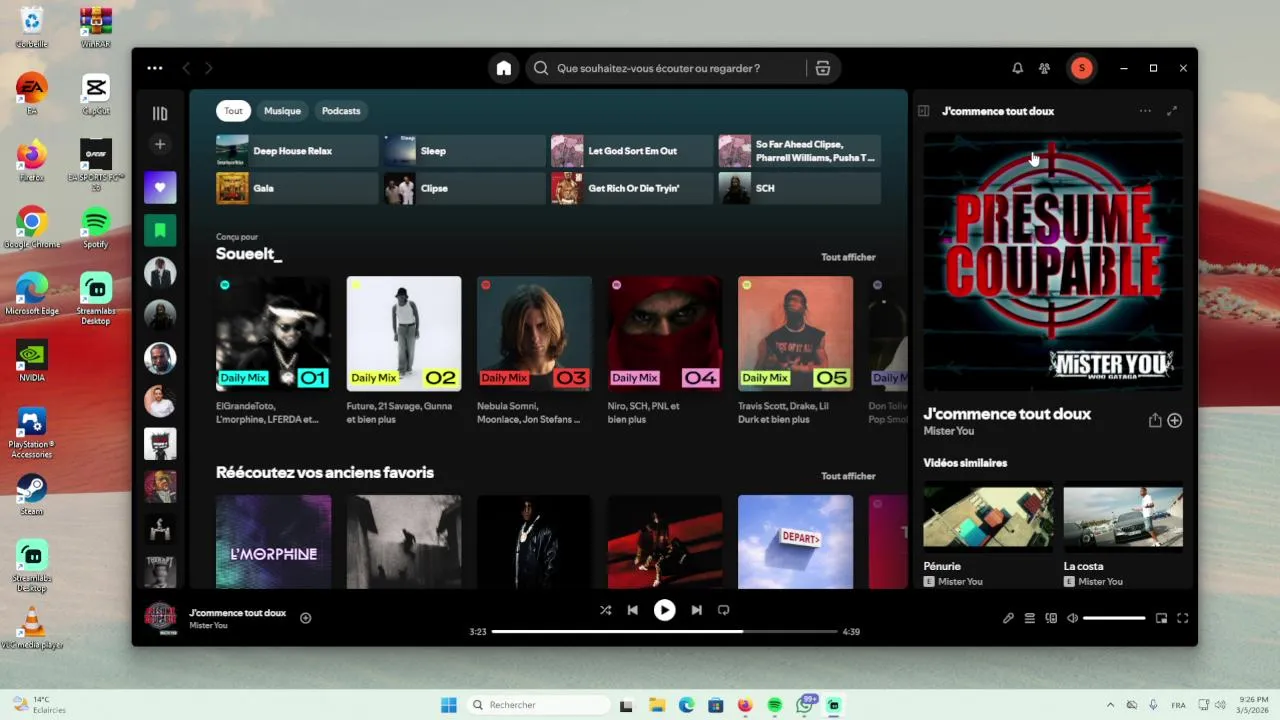Show hidden system tray icons
Image resolution: width=1280 pixels, height=720 pixels.
point(1110,705)
